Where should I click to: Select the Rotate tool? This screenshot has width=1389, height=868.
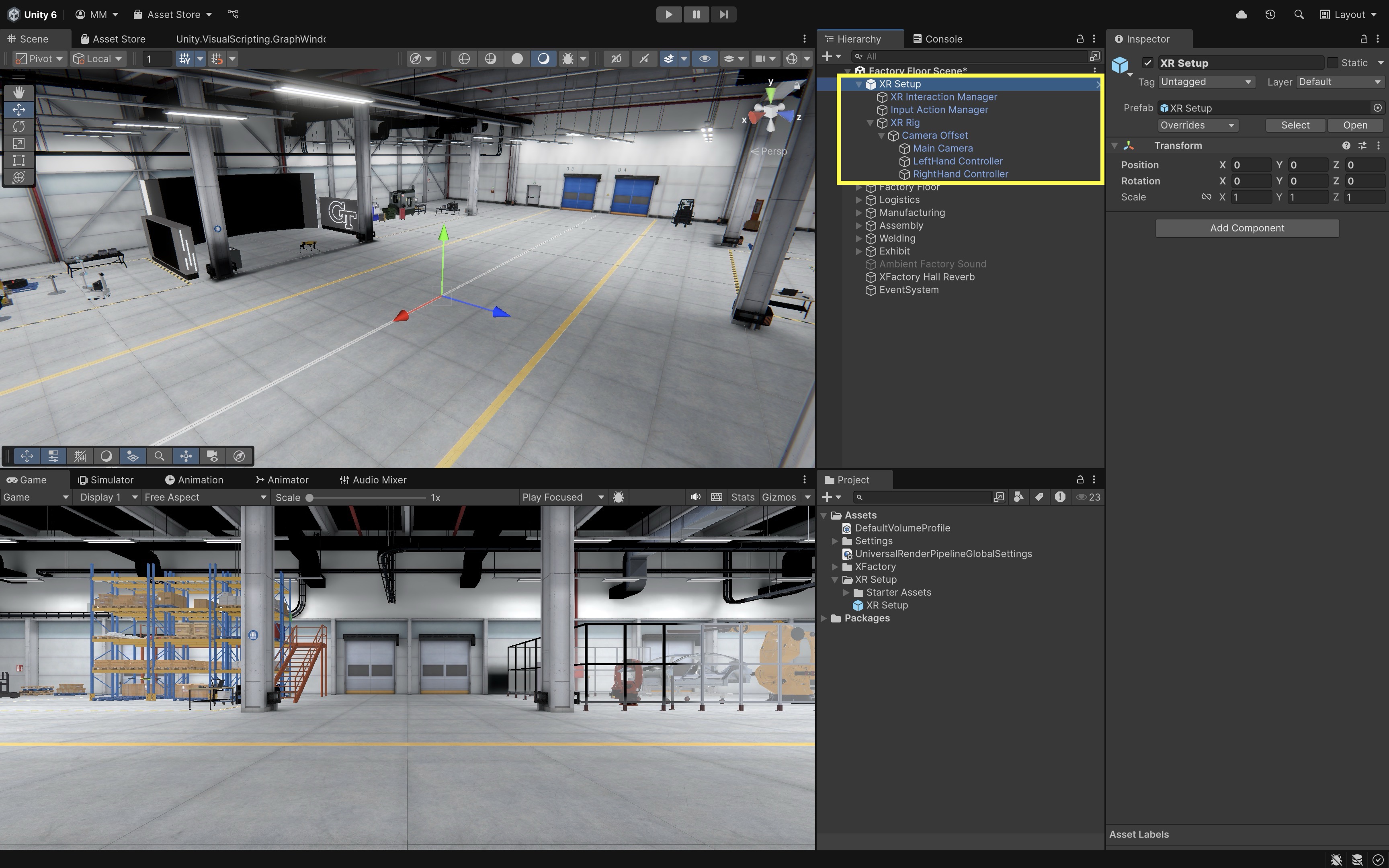18,126
